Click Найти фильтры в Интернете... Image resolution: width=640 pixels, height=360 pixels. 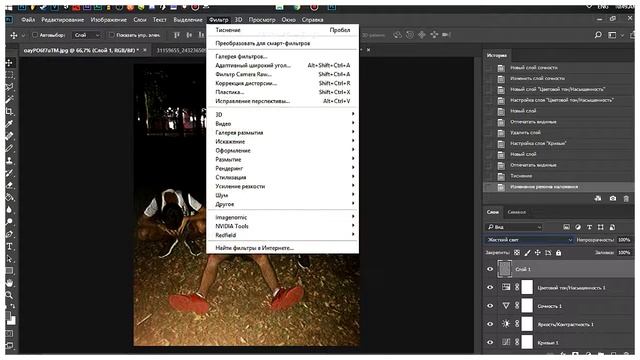point(282,248)
